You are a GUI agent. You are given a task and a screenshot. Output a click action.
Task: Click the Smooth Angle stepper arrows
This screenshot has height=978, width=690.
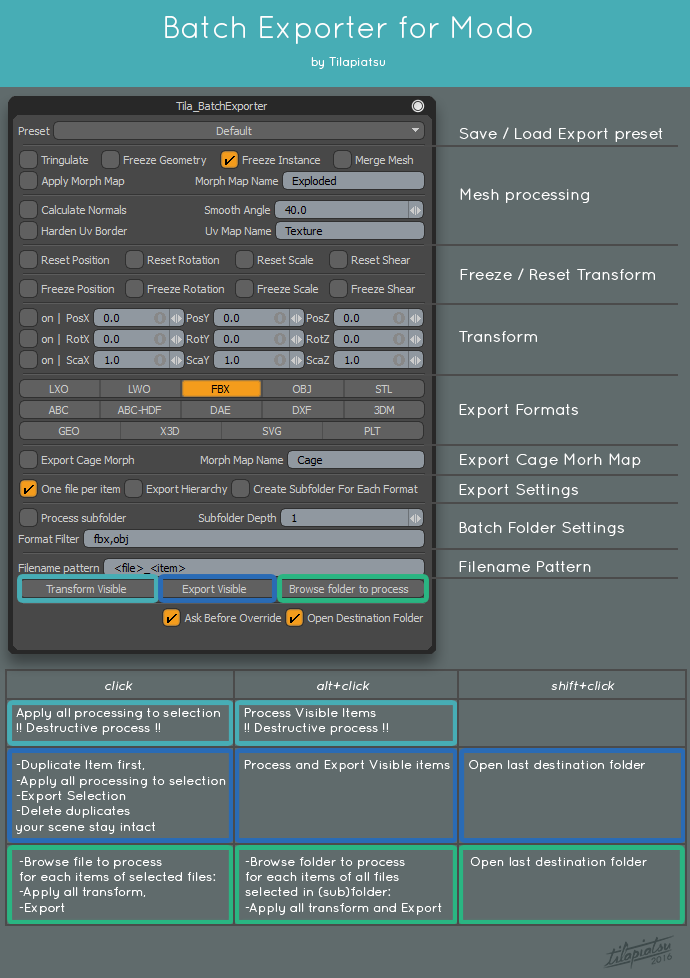[x=415, y=210]
